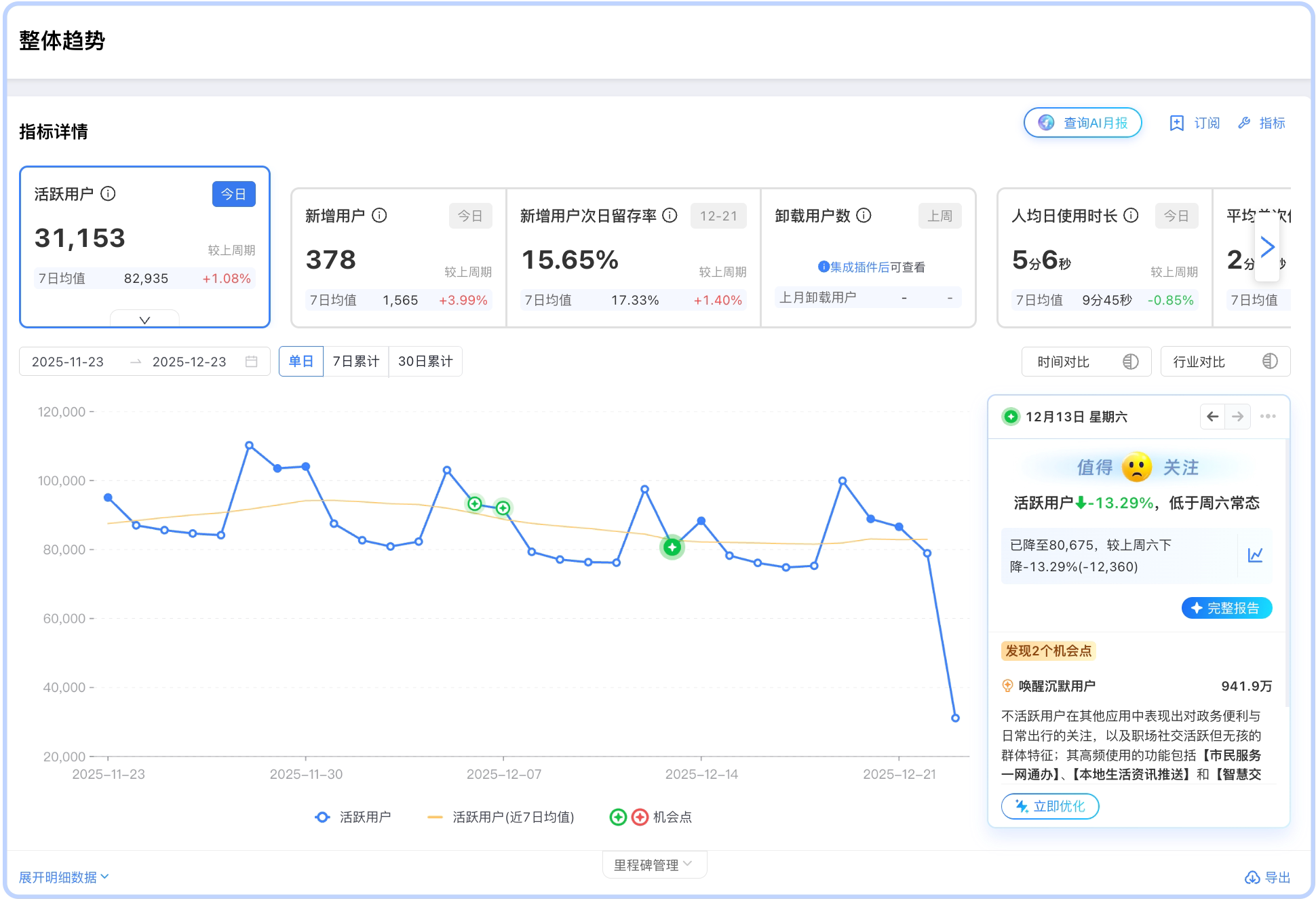1316x901 pixels.
Task: Click 完整报告 button
Action: (x=1226, y=608)
